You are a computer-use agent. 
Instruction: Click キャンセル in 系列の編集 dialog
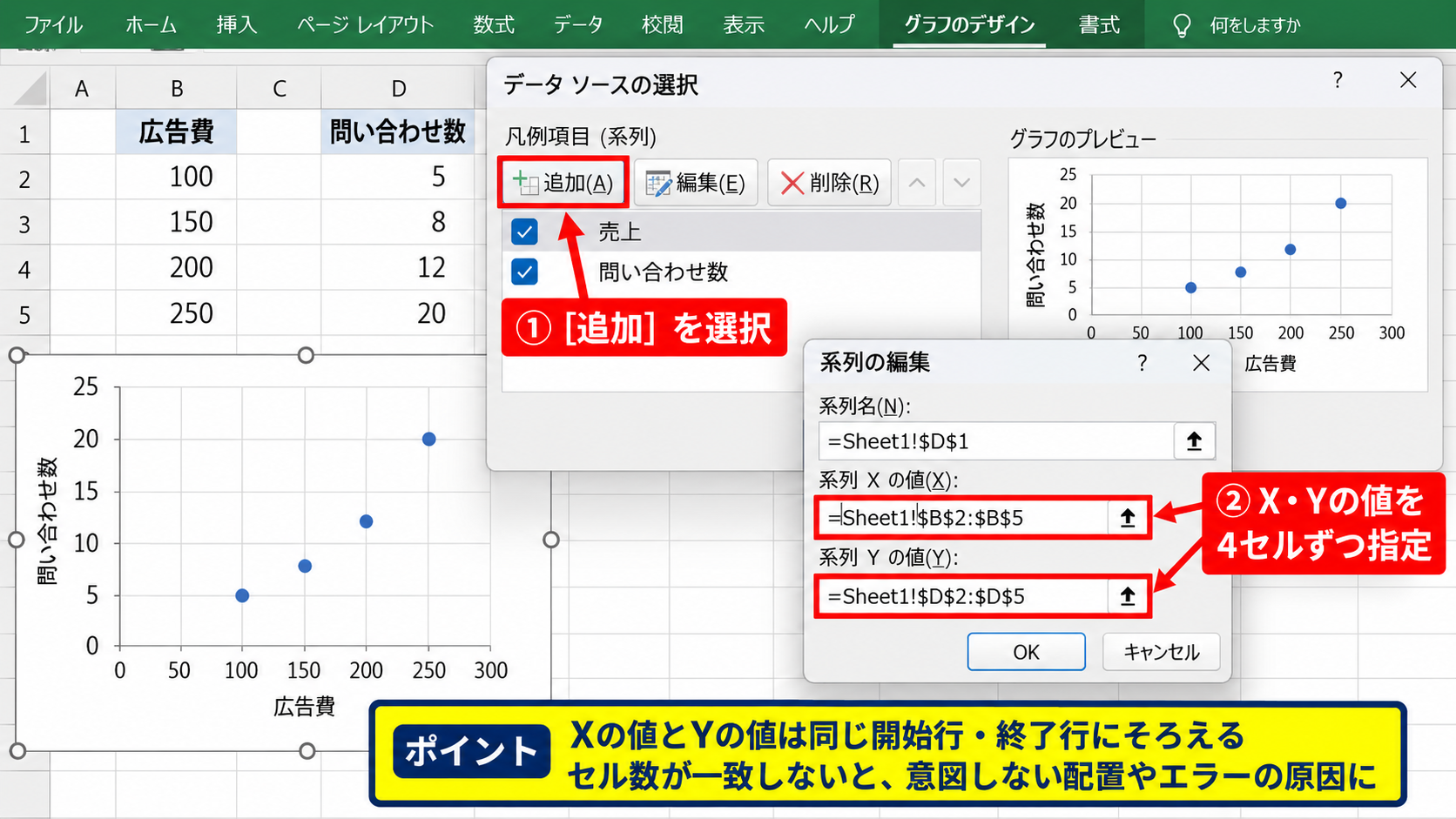pos(1161,652)
